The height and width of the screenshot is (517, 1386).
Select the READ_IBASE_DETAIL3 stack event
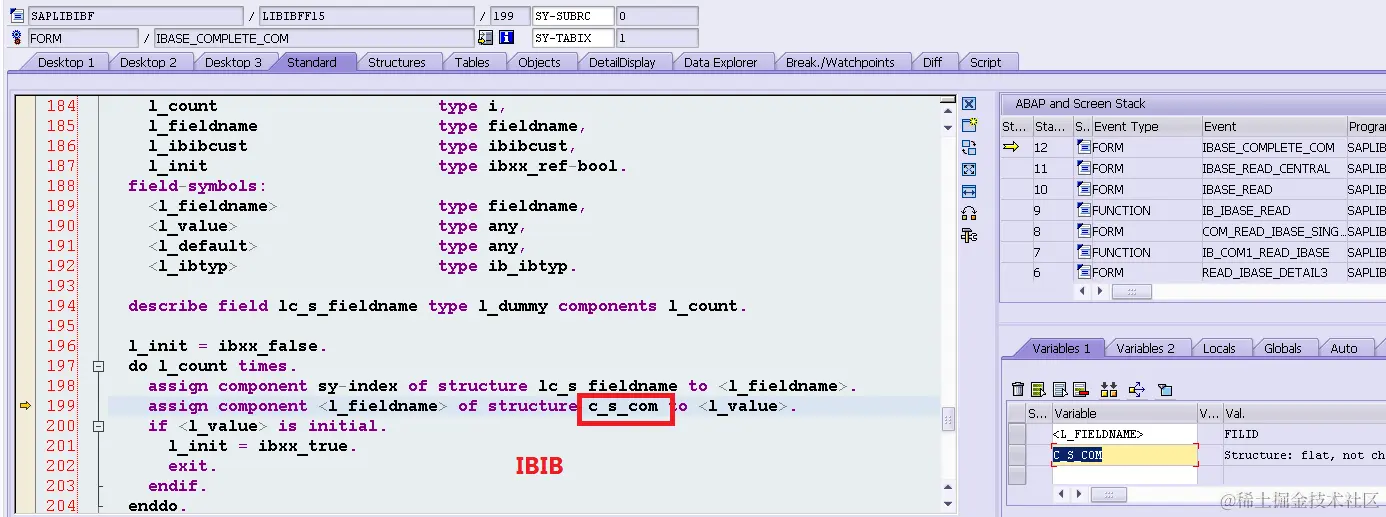point(1264,272)
